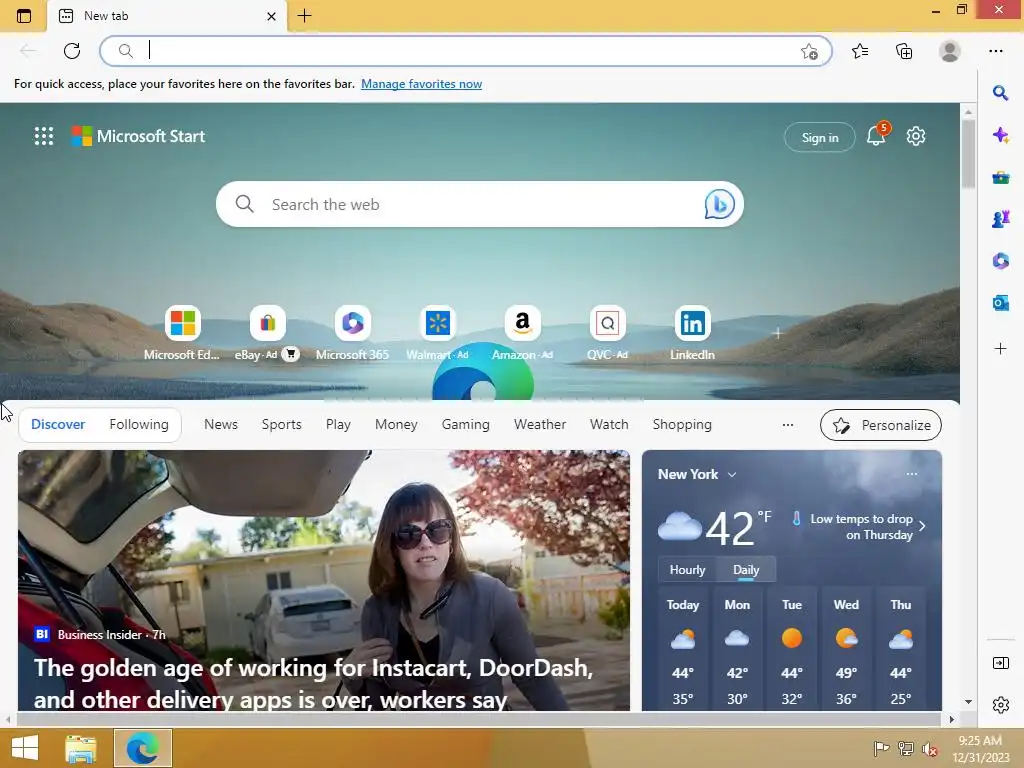The width and height of the screenshot is (1024, 768).
Task: Add this page to favorites star icon
Action: click(x=809, y=52)
